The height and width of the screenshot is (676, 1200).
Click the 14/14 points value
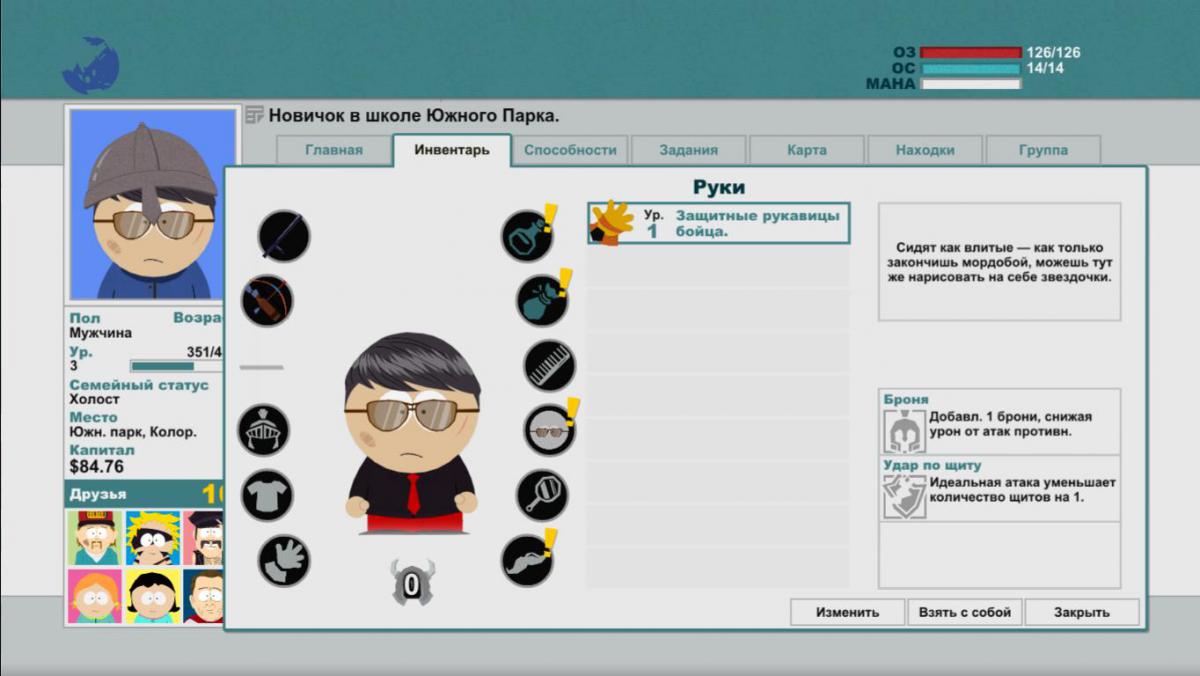click(x=1046, y=69)
